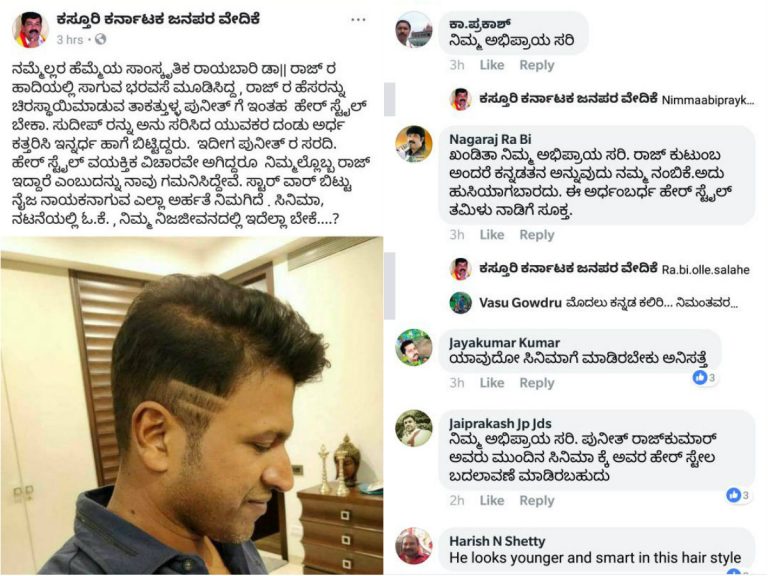The width and height of the screenshot is (768, 576).
Task: Open the post author's profile picture
Action: tap(30, 30)
